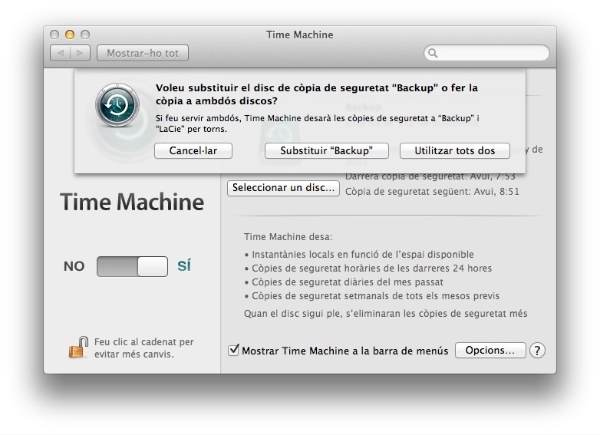Open the Seleccionar un disc… picker
This screenshot has width=600, height=435.
283,188
